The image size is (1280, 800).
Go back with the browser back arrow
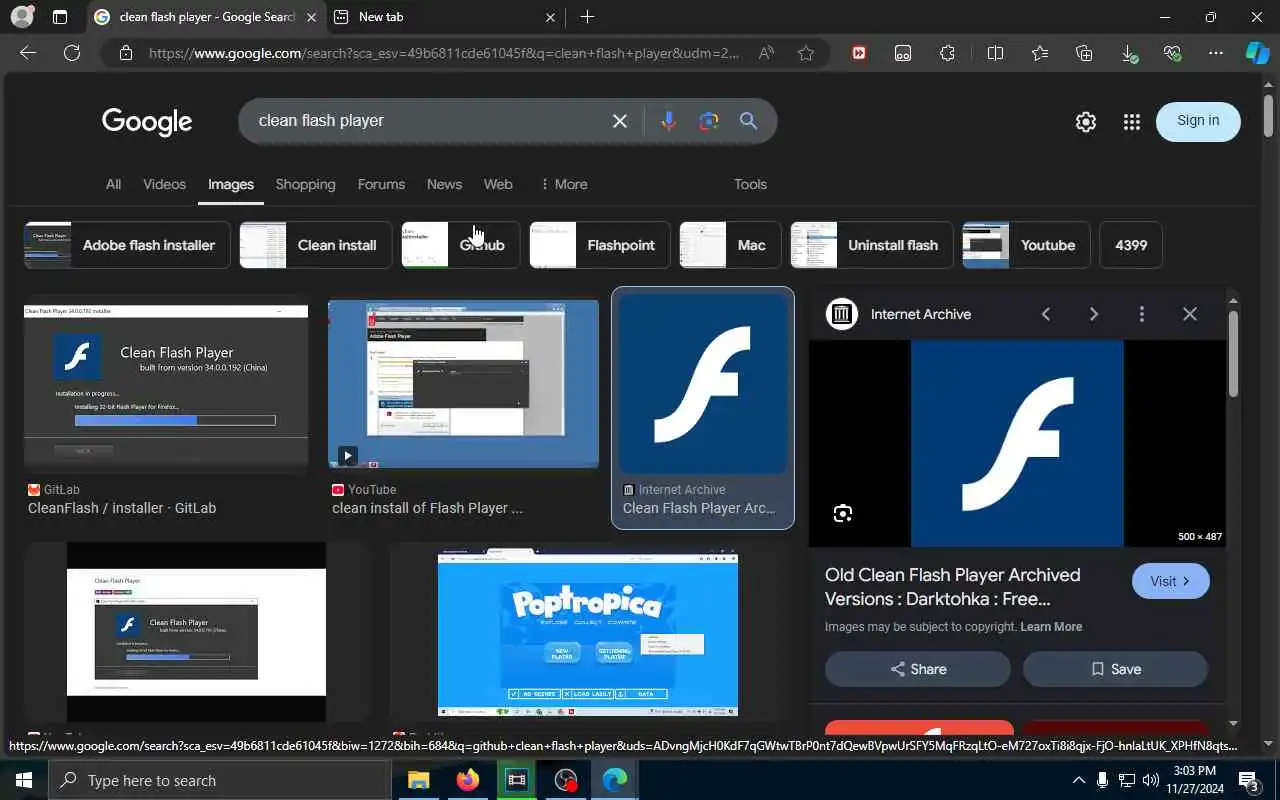tap(28, 53)
